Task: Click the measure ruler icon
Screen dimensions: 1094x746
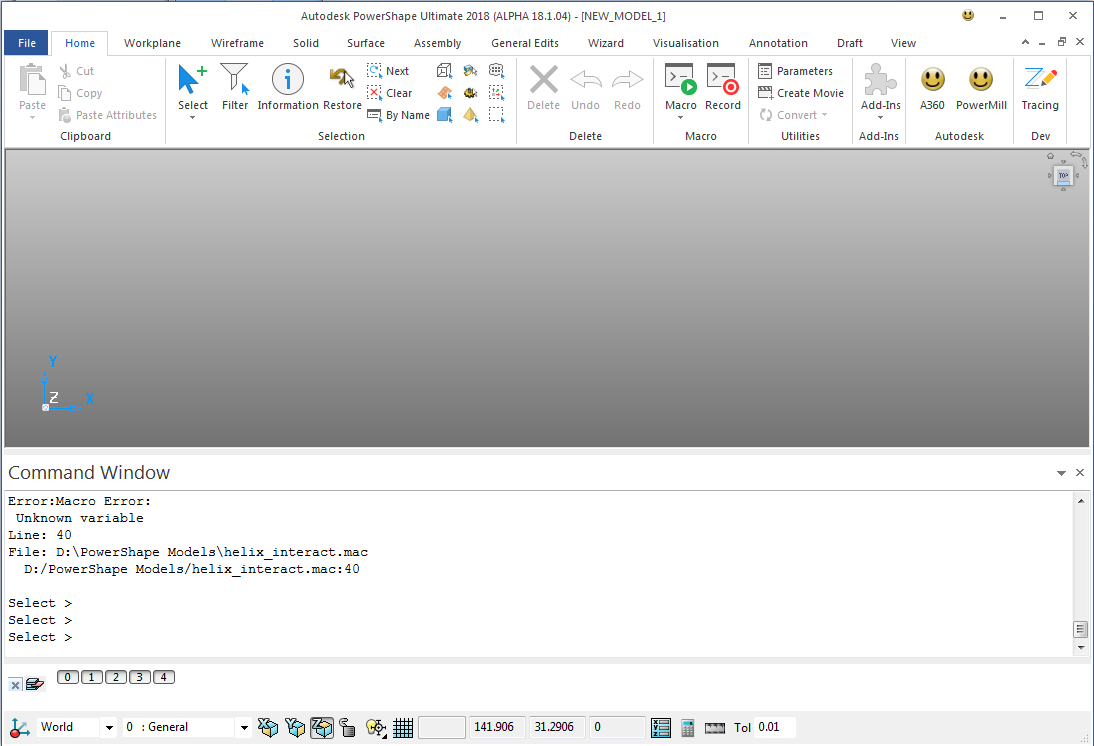Action: click(x=715, y=728)
